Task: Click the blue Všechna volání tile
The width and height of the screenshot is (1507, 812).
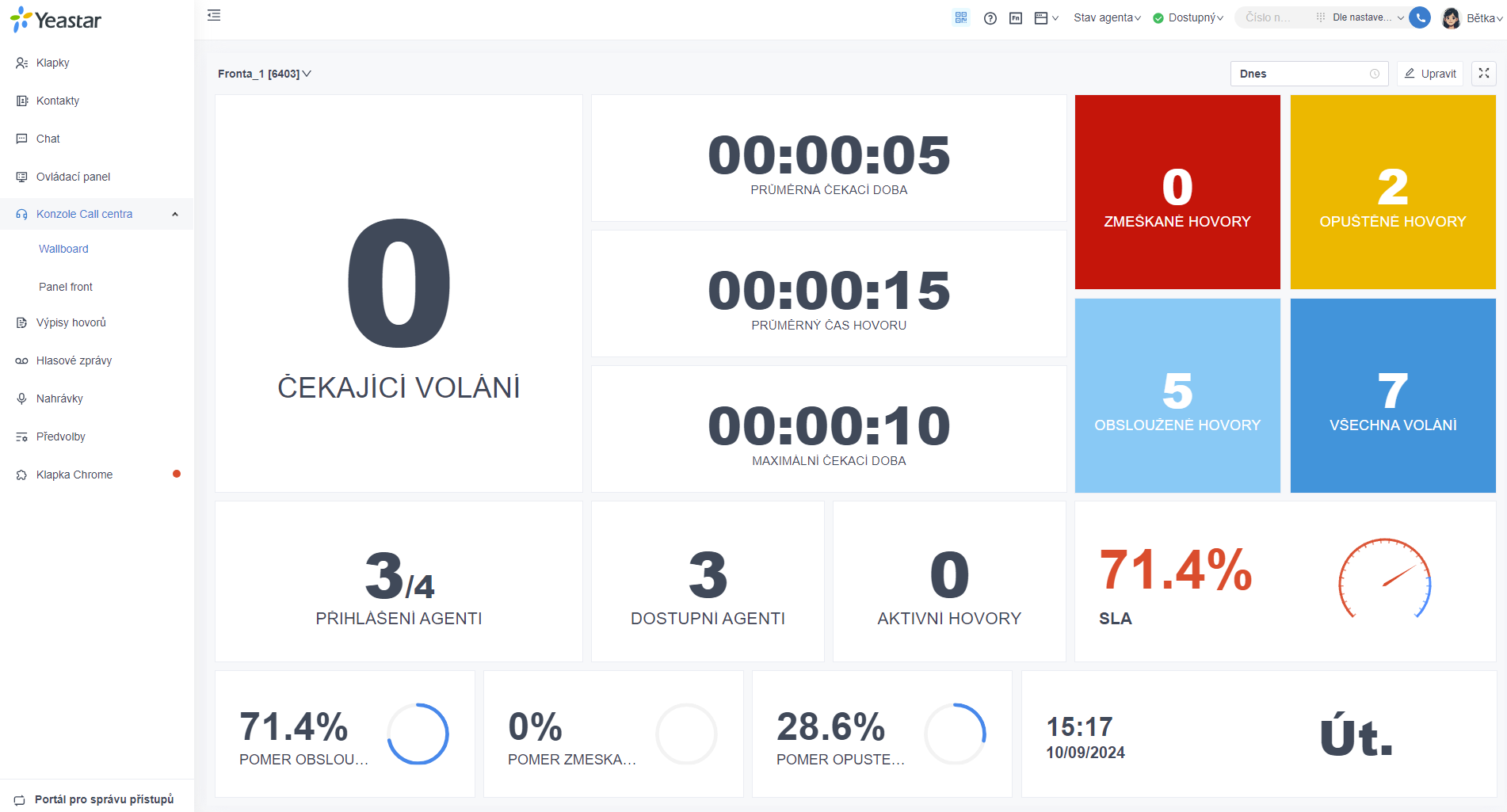Action: [x=1393, y=395]
